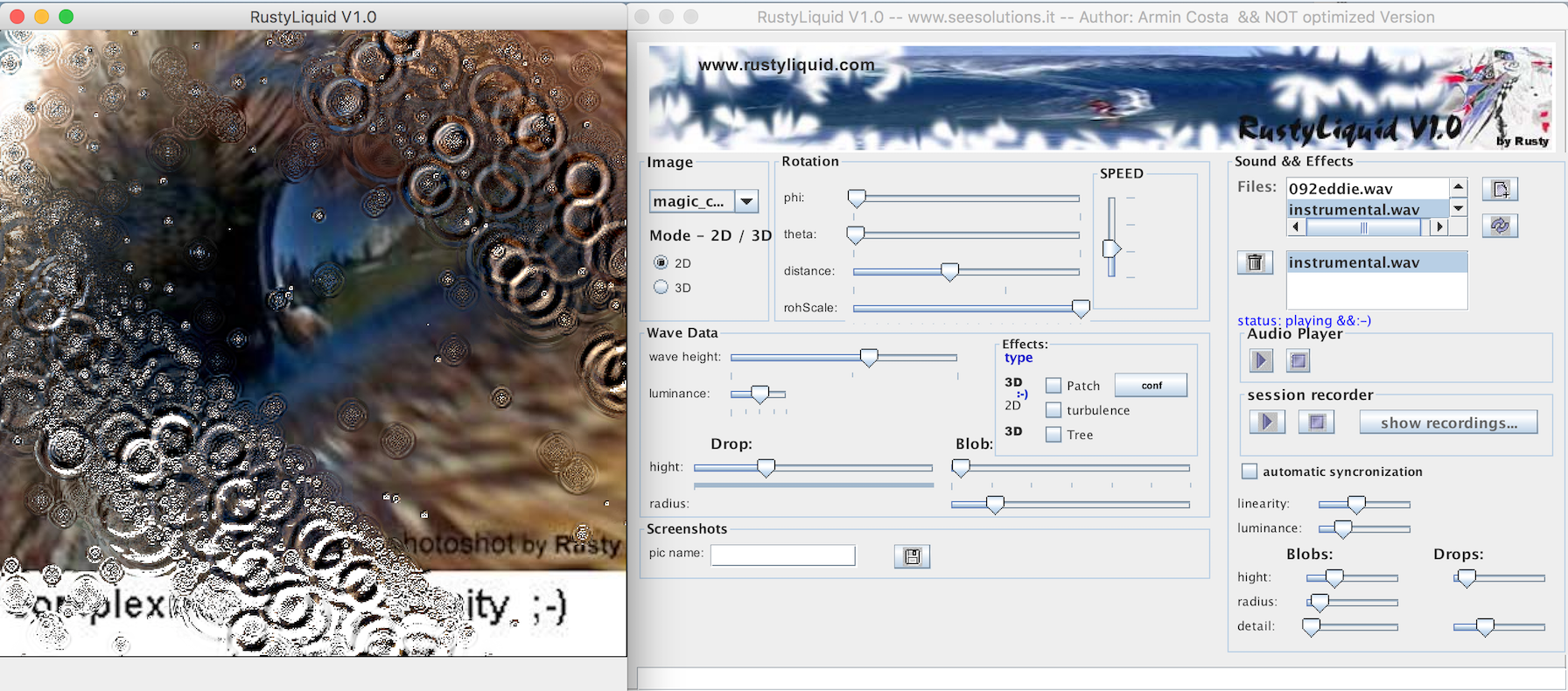
Task: Start playback in the Audio Player
Action: [1261, 359]
